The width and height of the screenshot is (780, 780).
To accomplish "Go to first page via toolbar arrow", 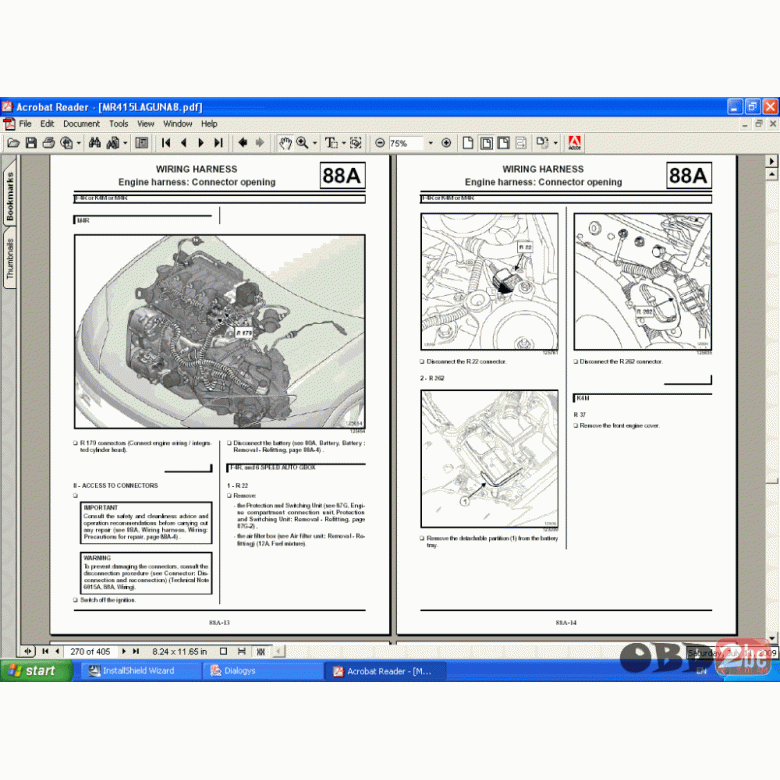I will 166,143.
